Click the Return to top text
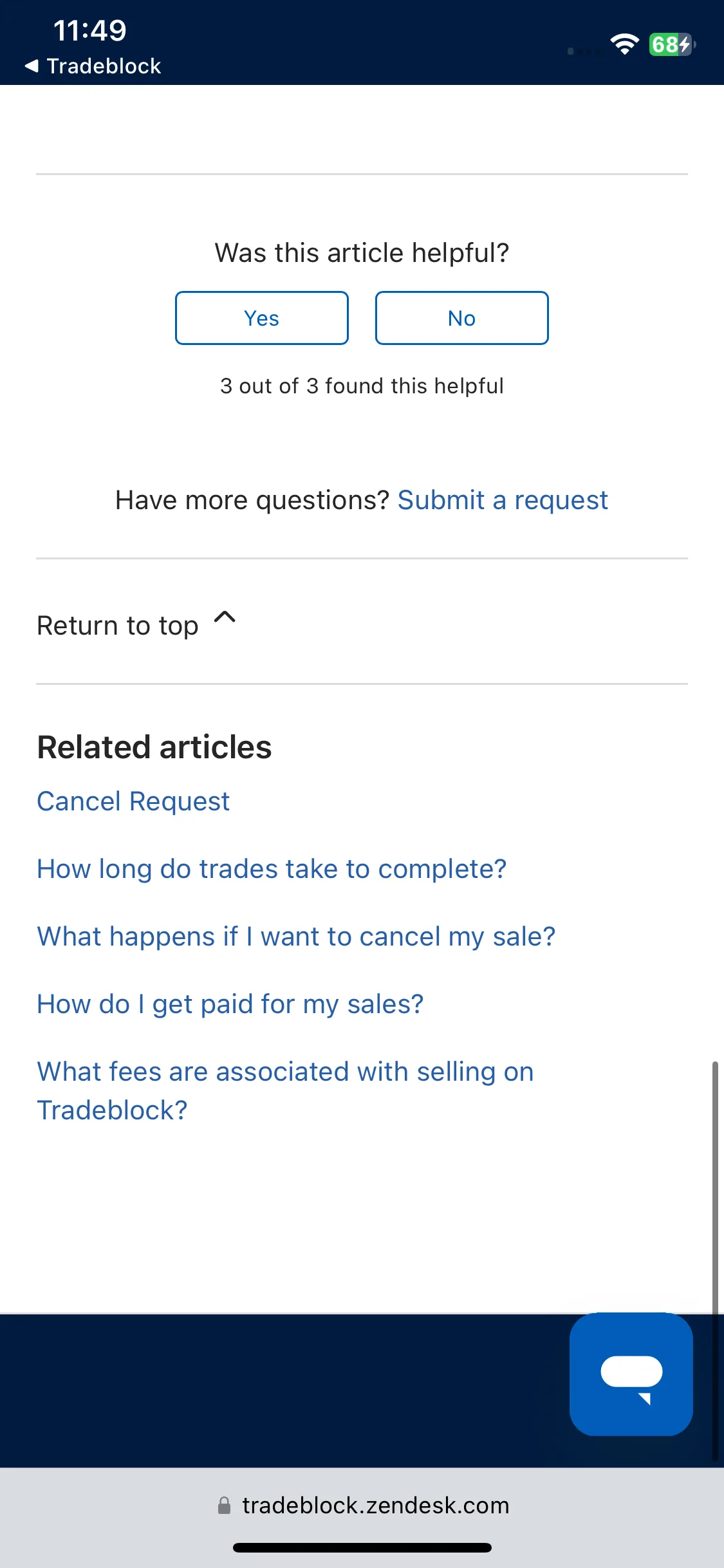724x1568 pixels. (x=118, y=626)
